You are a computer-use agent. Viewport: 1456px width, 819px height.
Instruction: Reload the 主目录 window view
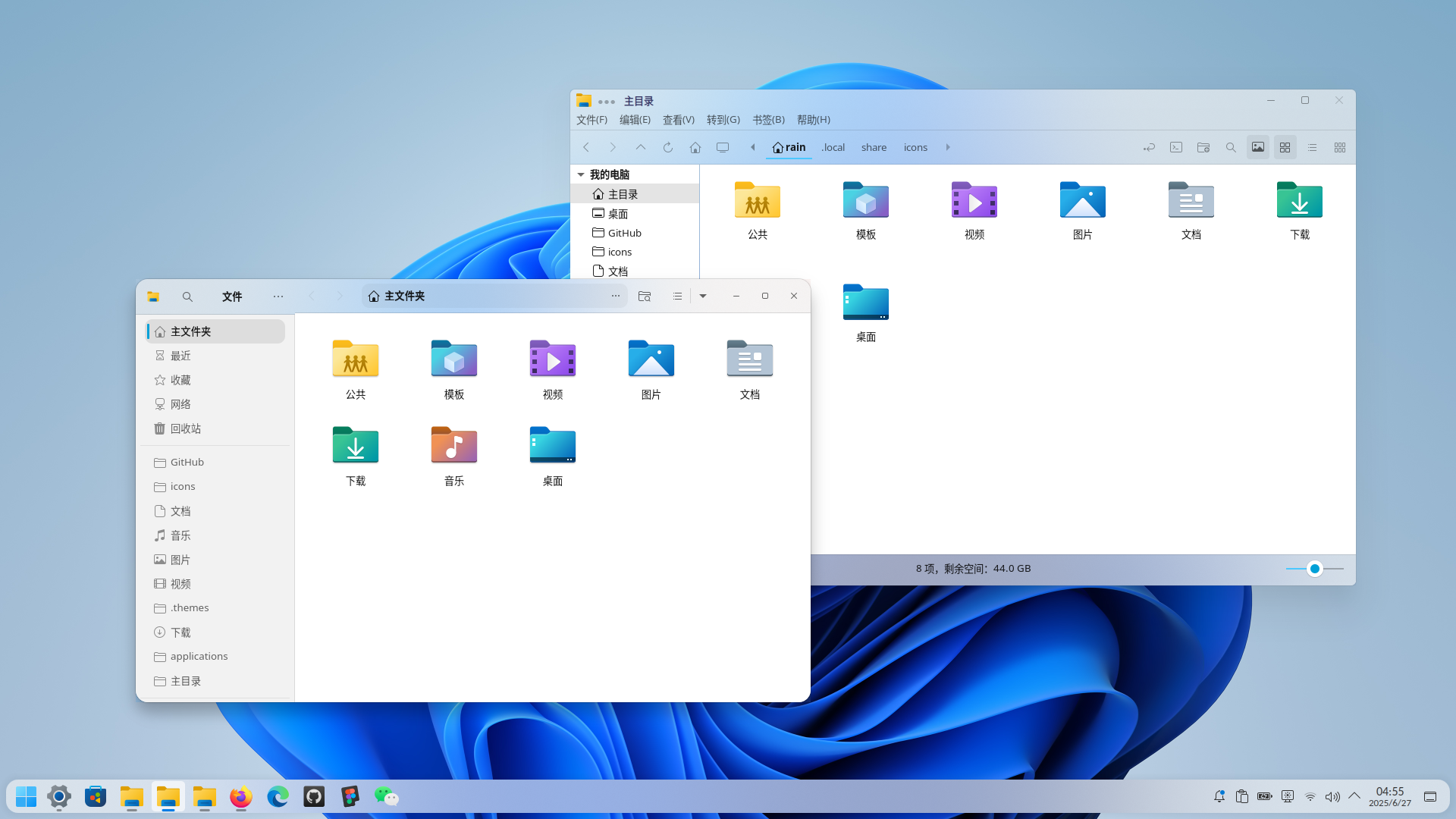click(668, 147)
